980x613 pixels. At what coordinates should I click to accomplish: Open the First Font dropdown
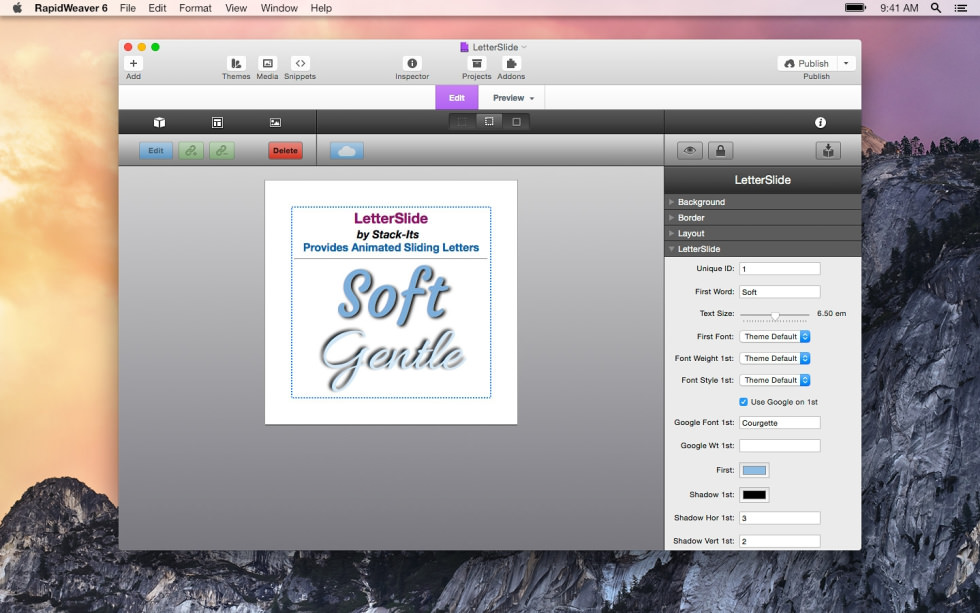click(x=775, y=336)
